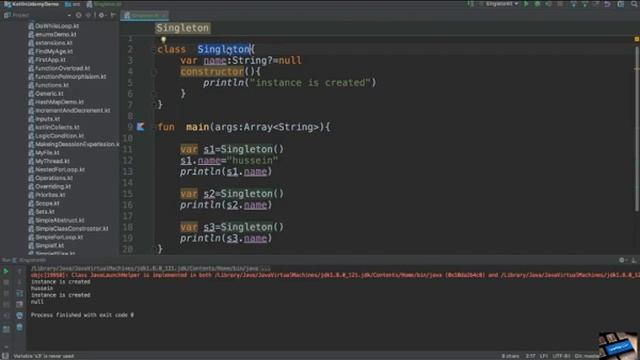Image resolution: width=640 pixels, height=360 pixels.
Task: Click the tool windows icon in status bar corner
Action: click(5, 356)
